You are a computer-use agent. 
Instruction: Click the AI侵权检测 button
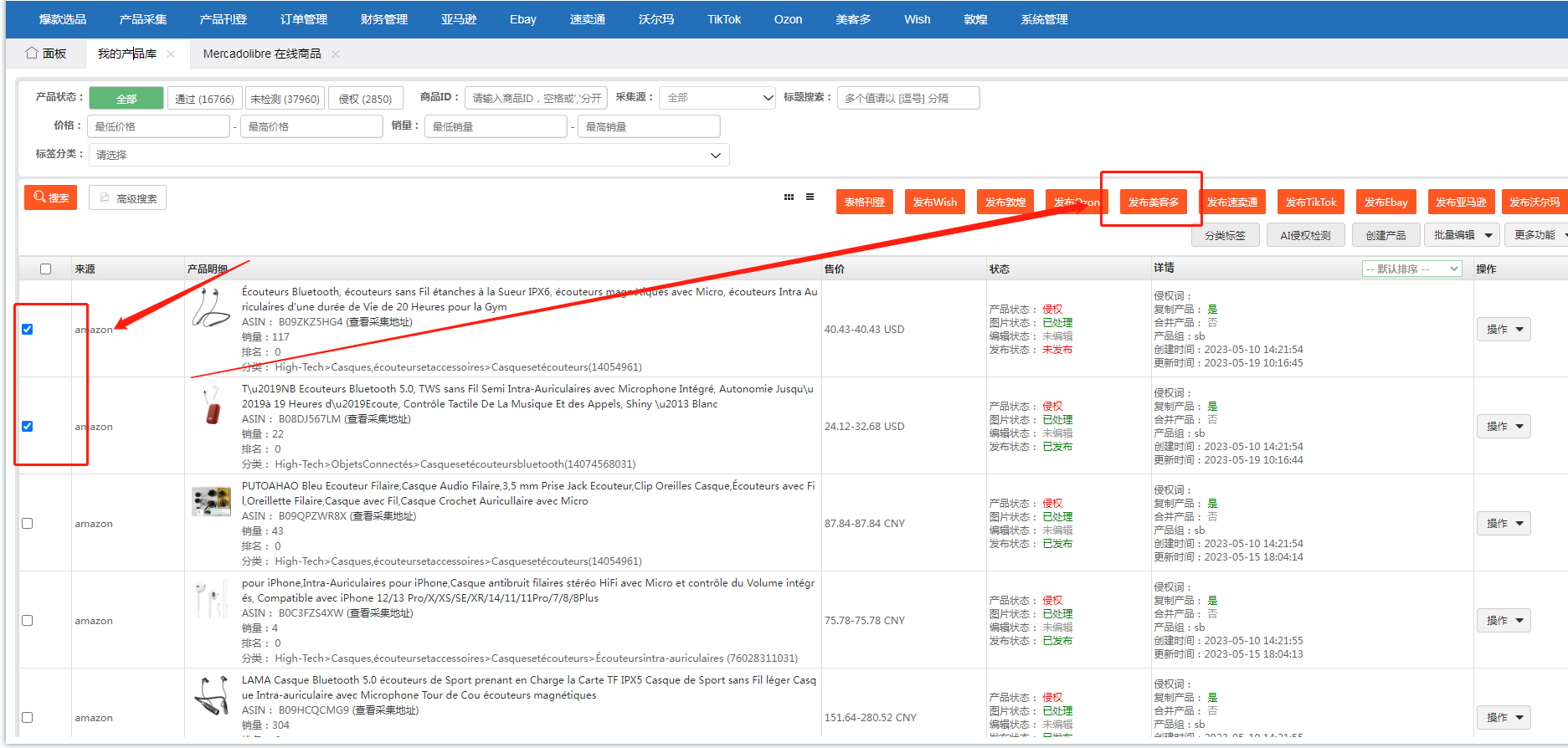1305,235
